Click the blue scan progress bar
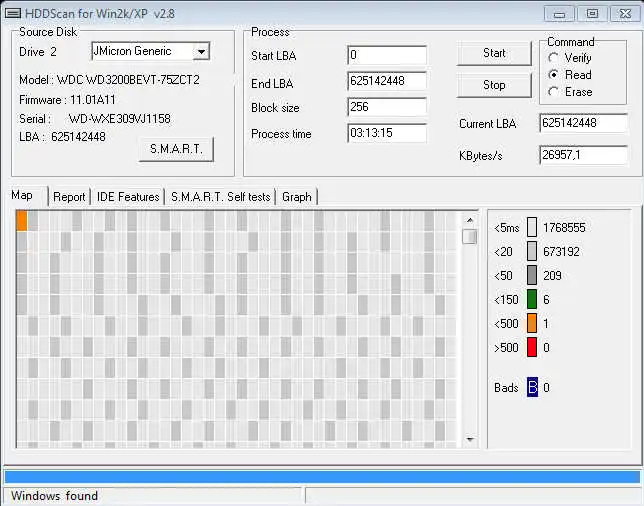The width and height of the screenshot is (644, 506). 322,477
